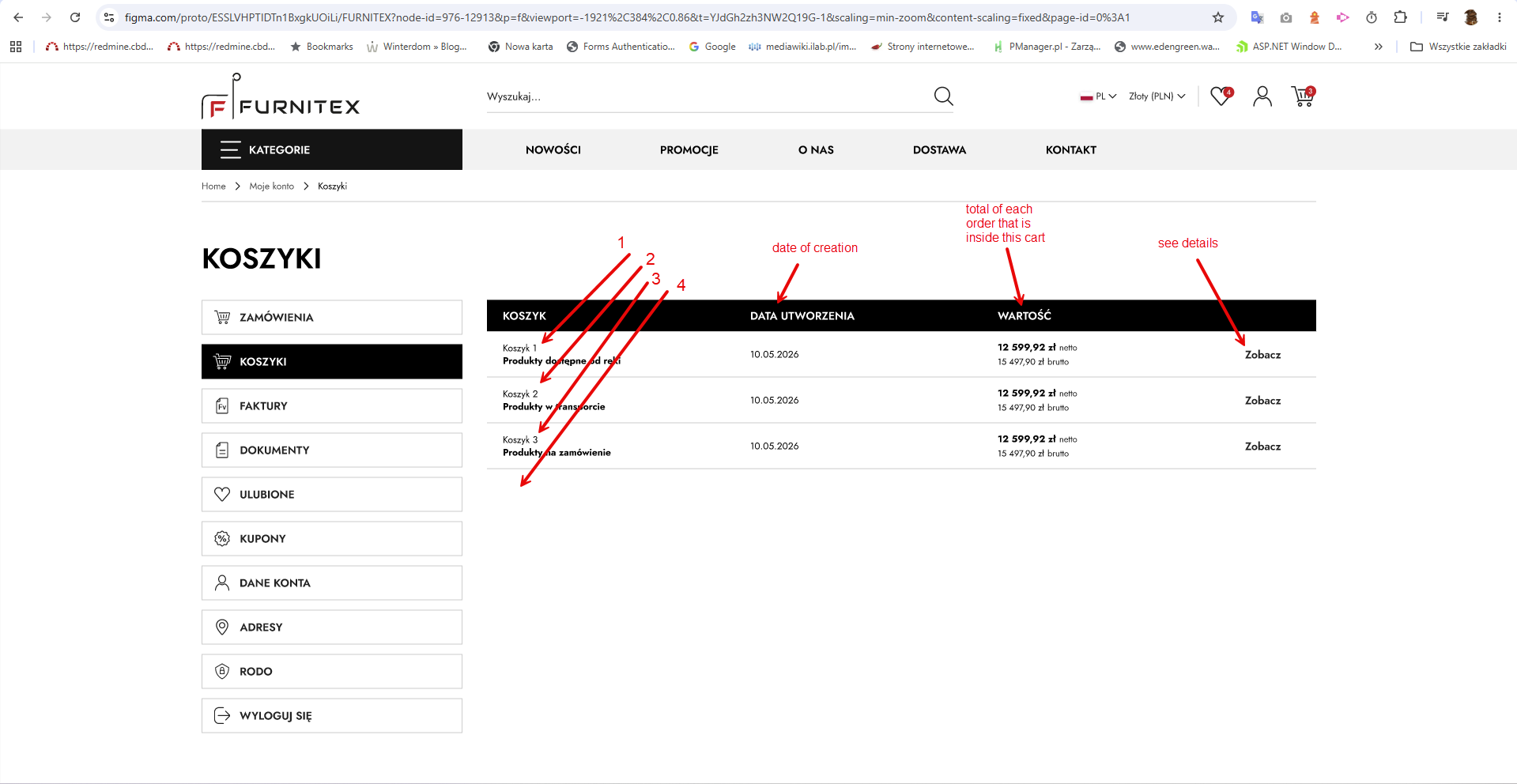Click the search magnifier icon

tap(943, 96)
